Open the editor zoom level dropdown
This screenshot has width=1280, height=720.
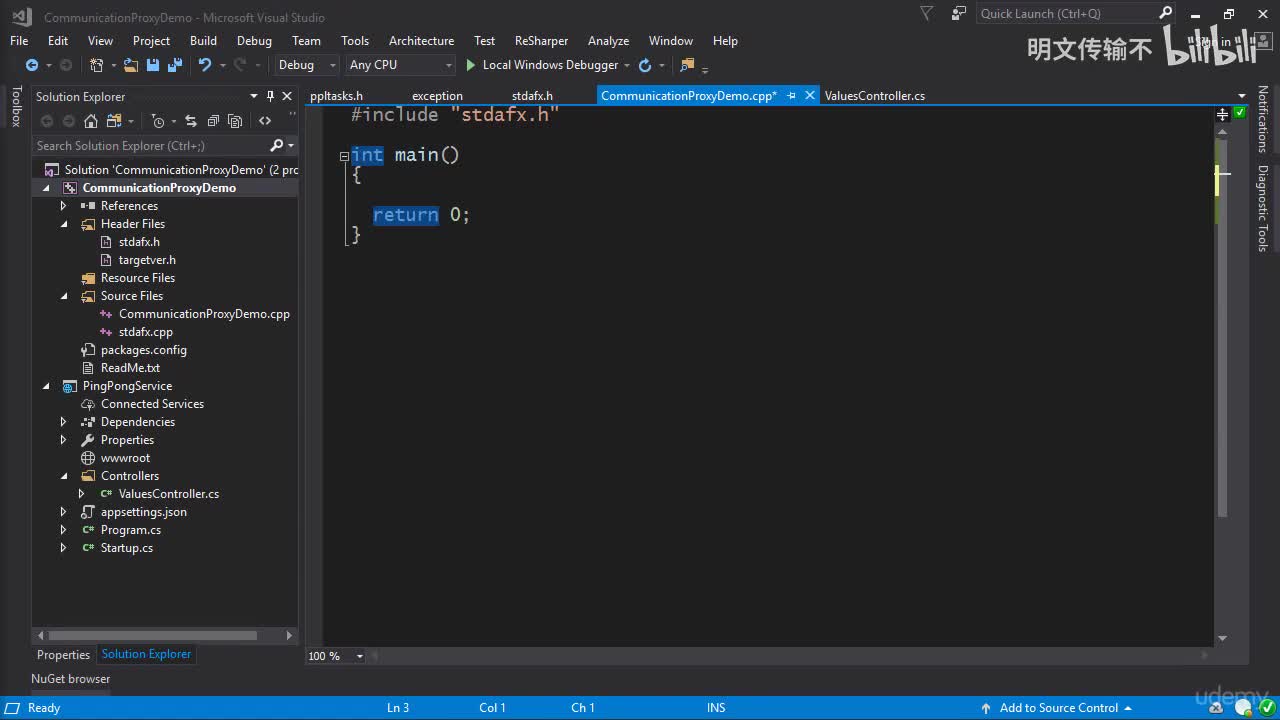tap(360, 656)
